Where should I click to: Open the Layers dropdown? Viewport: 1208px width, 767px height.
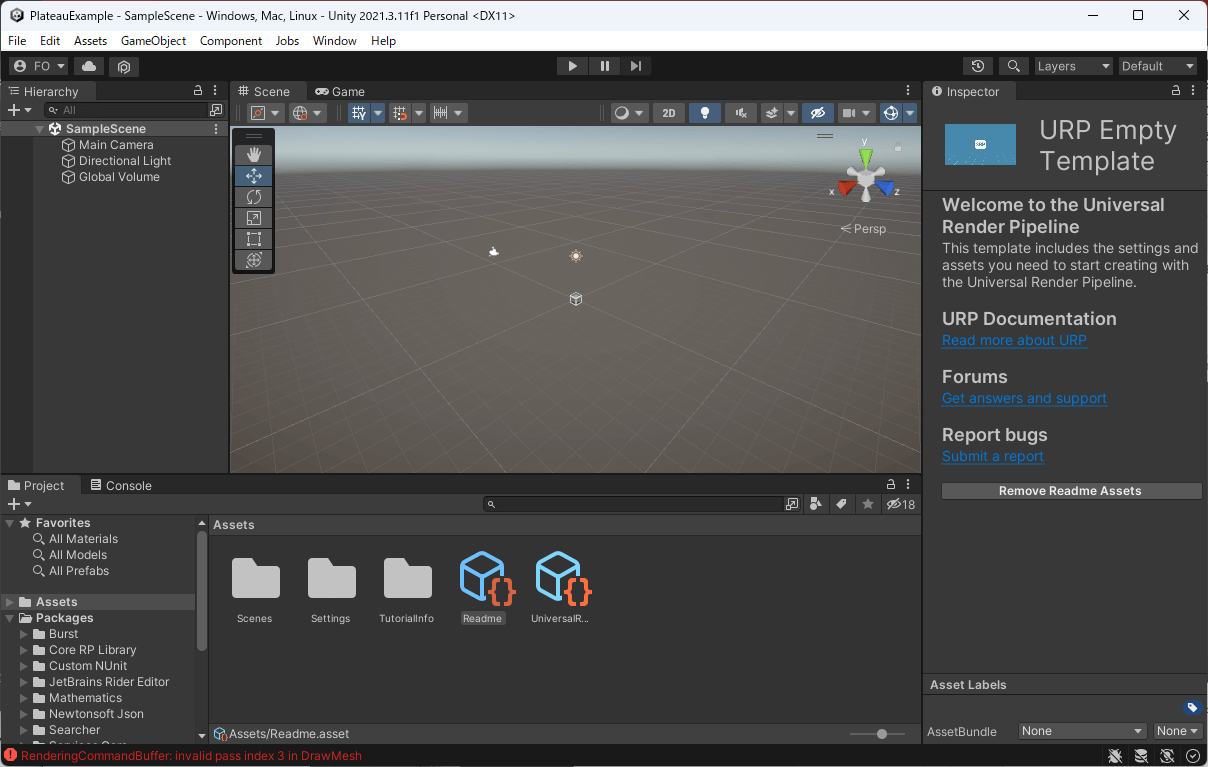coord(1073,65)
